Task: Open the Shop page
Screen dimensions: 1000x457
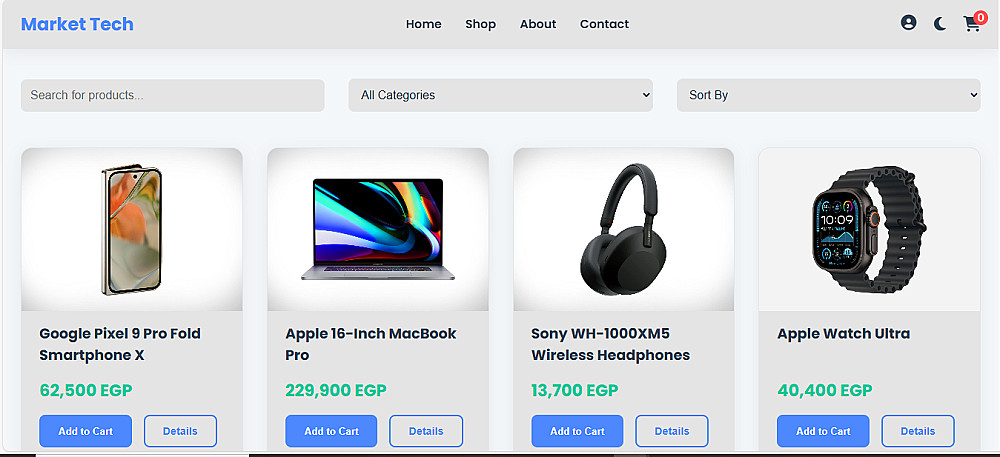Action: point(480,24)
